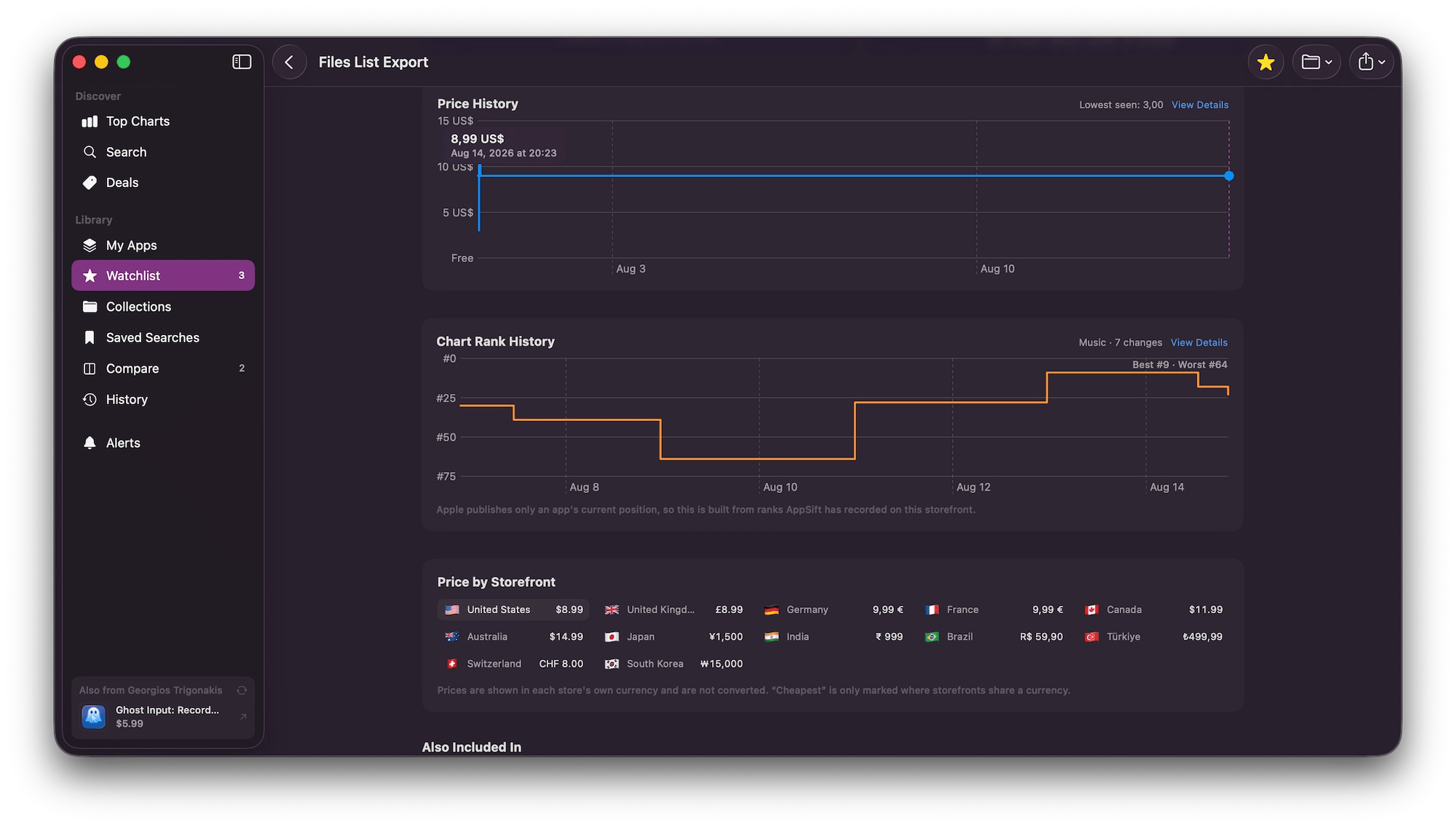This screenshot has height=828, width=1456.
Task: Open Saved Searches
Action: (x=163, y=338)
